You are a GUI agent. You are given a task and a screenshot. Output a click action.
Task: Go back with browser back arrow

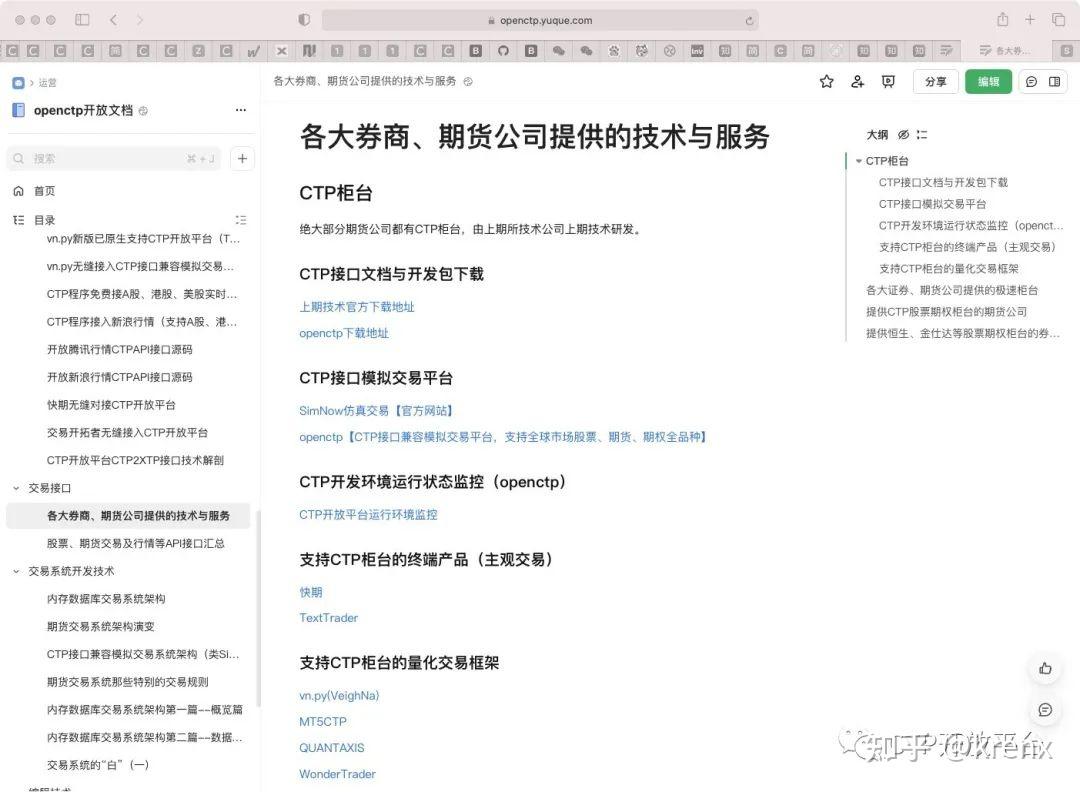coord(113,20)
